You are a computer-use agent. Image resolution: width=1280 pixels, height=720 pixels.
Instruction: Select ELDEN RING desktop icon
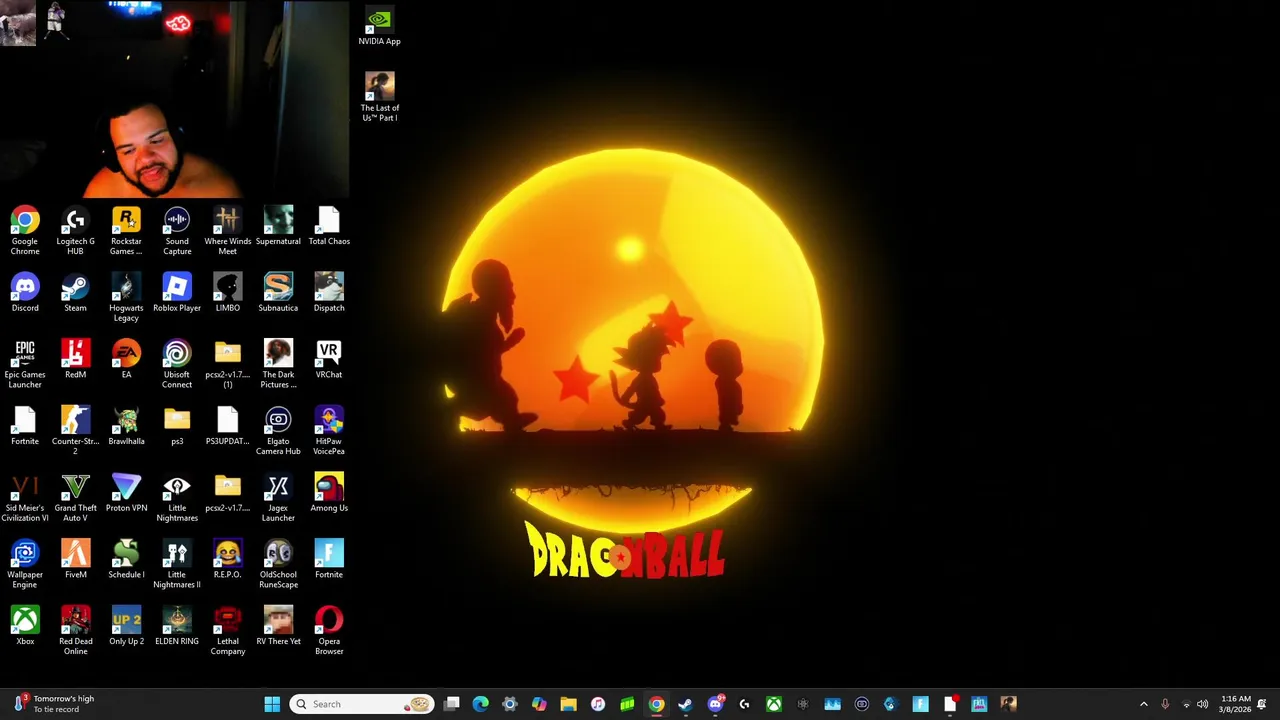[177, 627]
